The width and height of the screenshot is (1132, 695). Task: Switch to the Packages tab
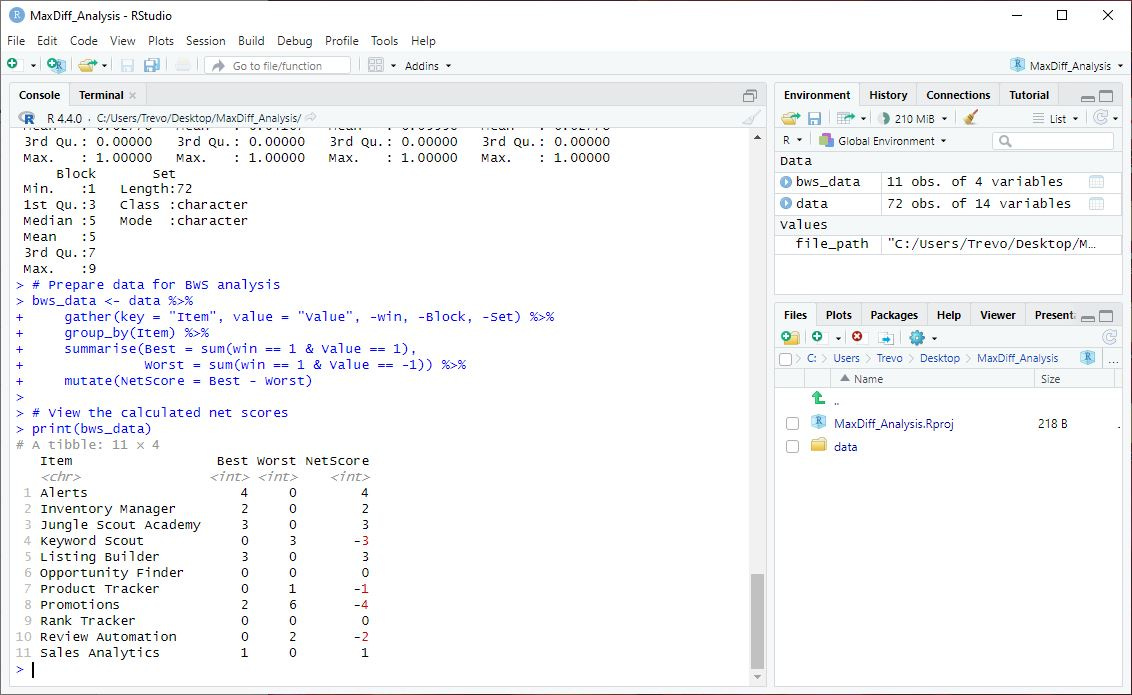tap(894, 315)
